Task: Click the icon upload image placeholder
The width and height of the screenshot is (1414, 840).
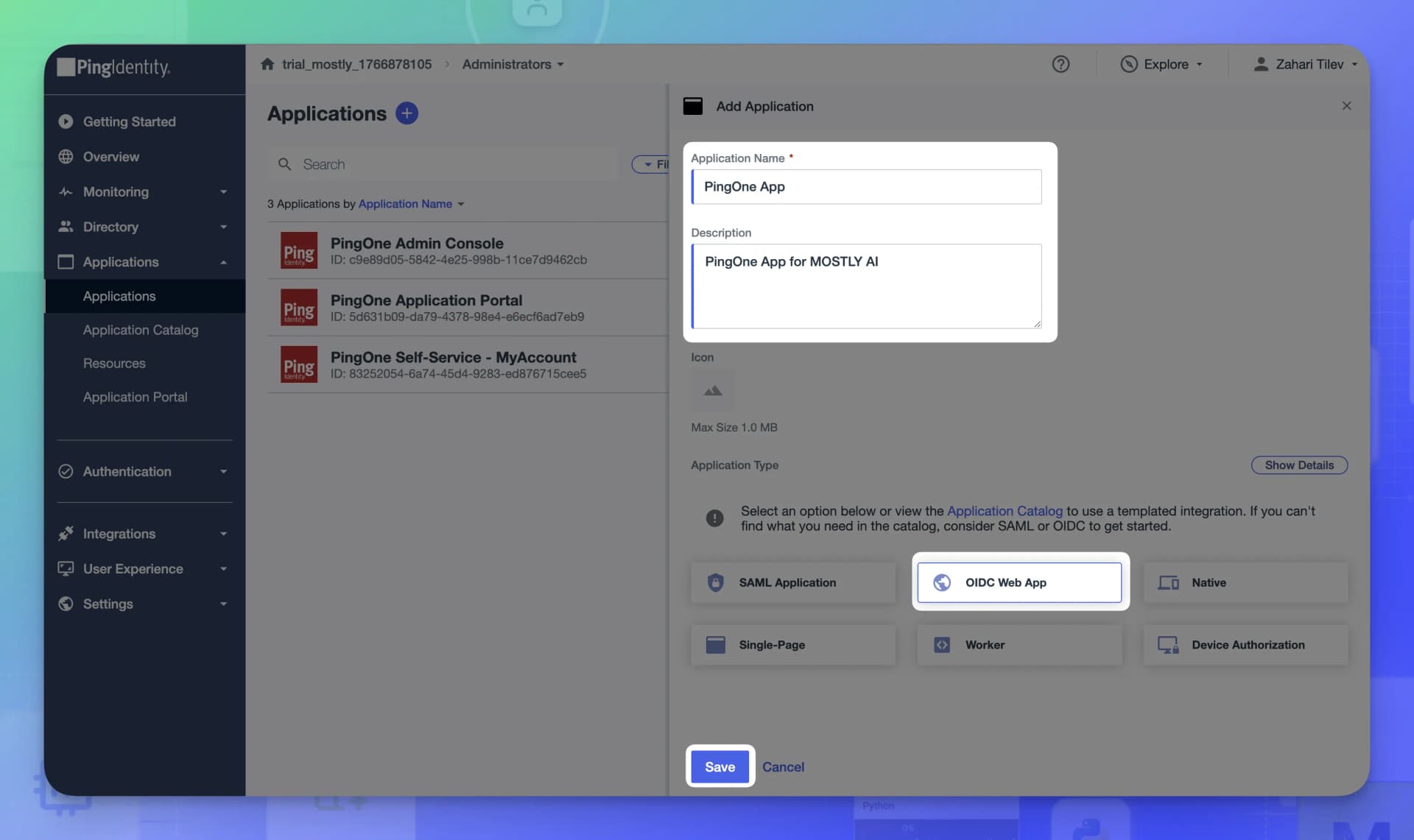Action: 712,390
